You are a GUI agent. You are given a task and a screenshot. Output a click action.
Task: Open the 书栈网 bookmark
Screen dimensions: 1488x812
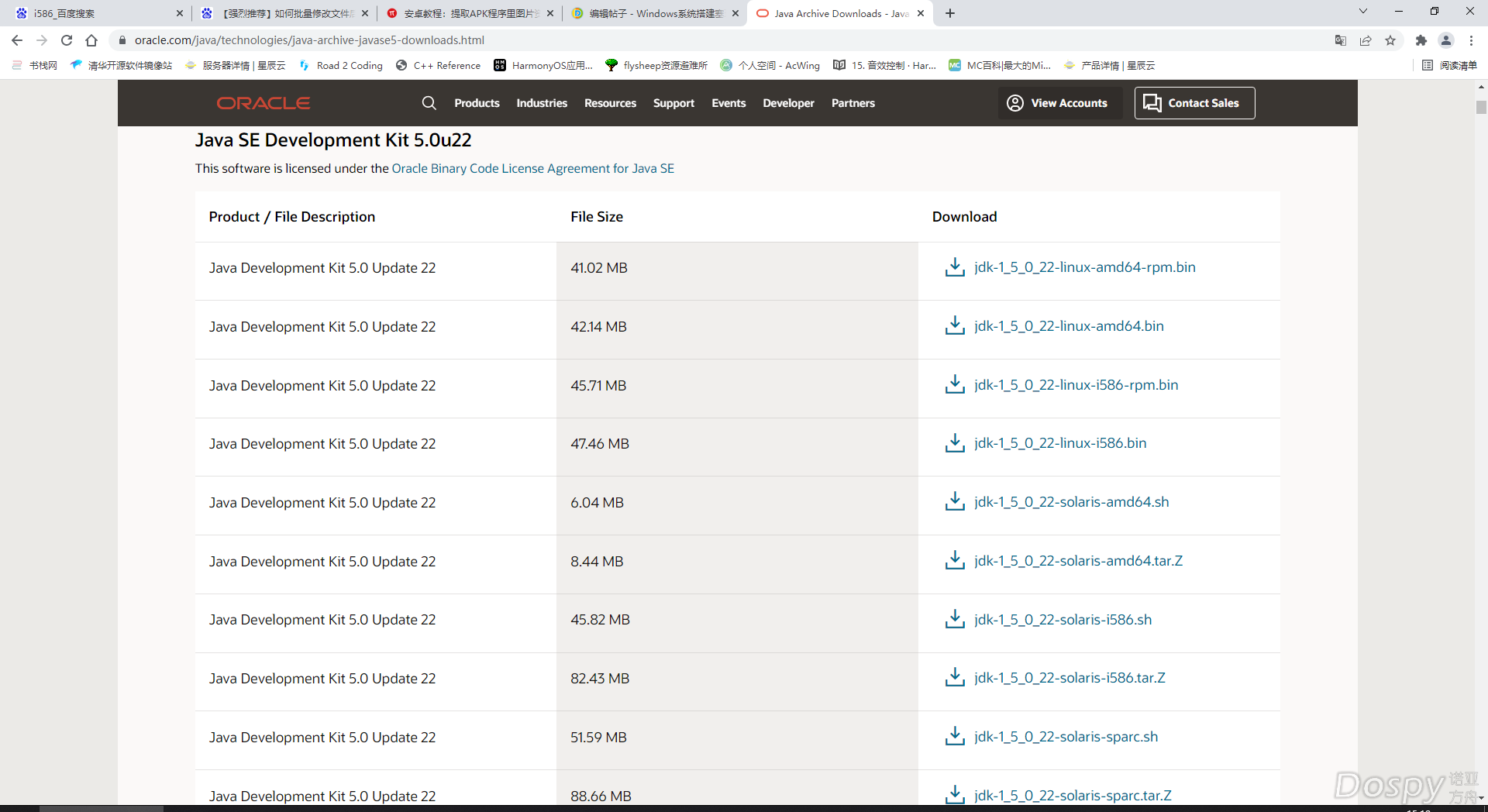(35, 66)
